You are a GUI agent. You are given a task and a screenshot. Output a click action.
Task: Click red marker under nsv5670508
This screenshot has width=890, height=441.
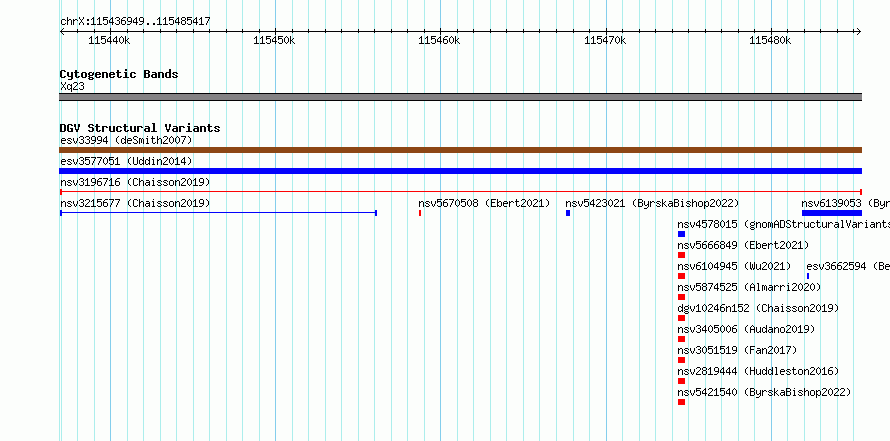tap(419, 213)
